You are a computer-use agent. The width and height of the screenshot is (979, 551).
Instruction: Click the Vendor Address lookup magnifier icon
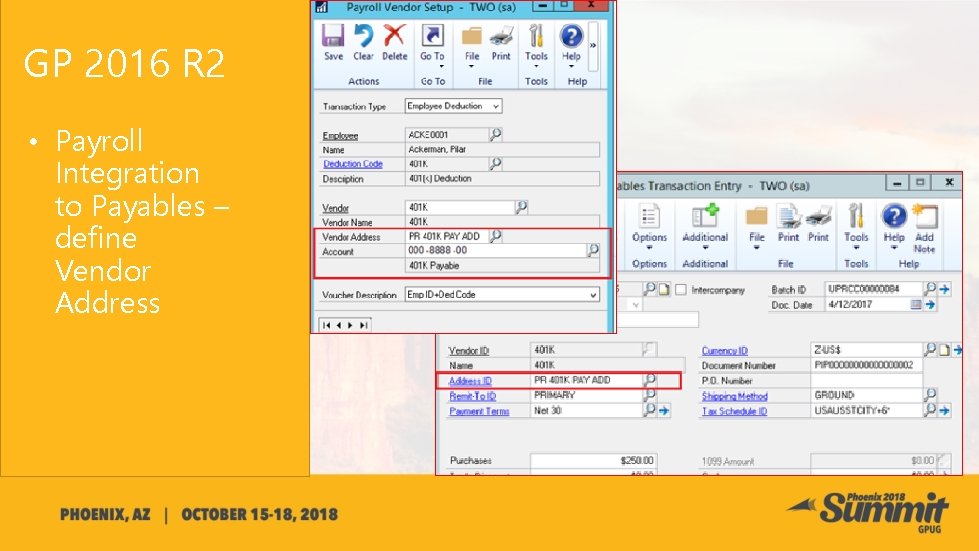click(495, 236)
